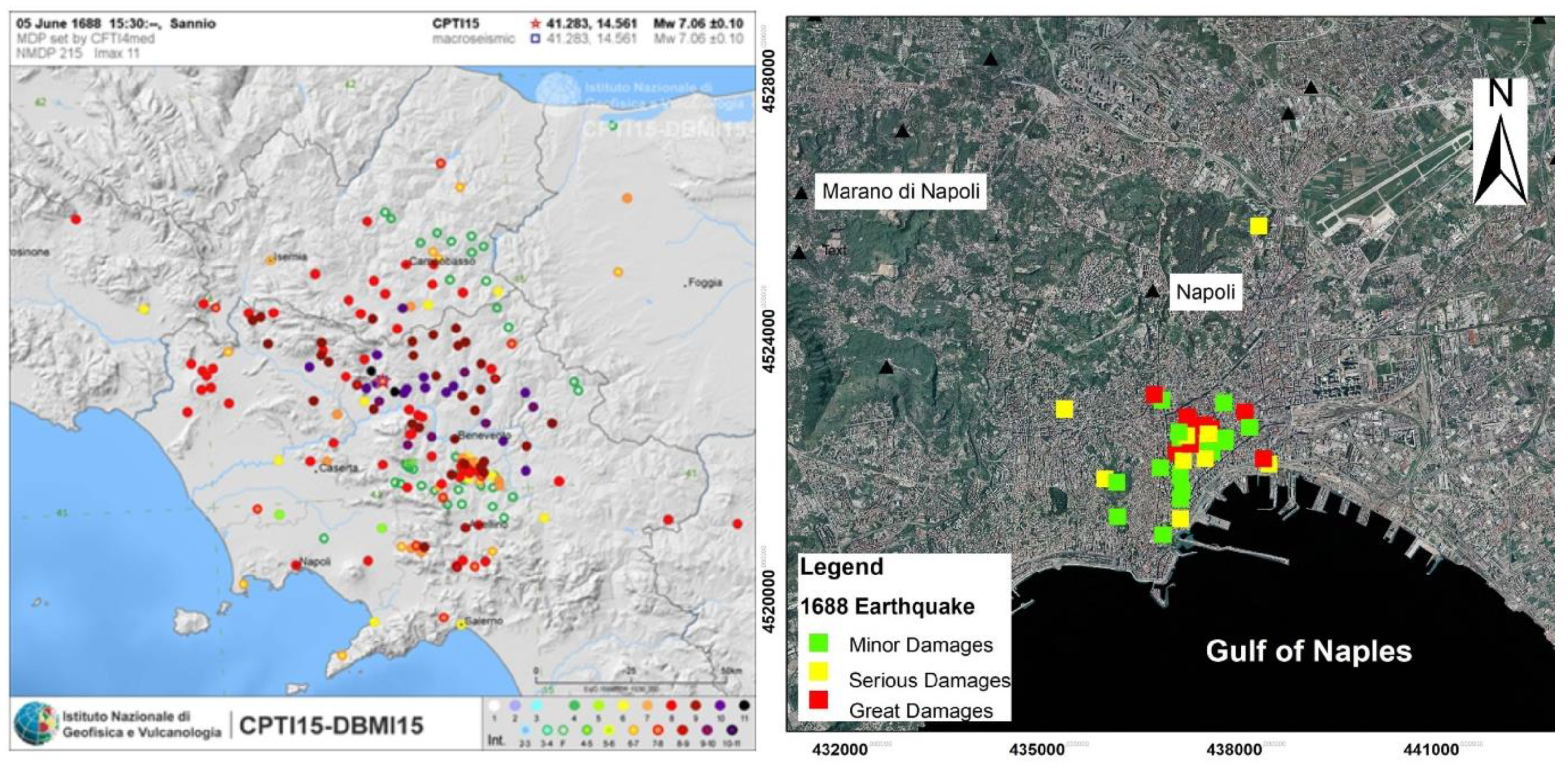The image size is (1568, 774).
Task: Select yellow Serious Damages legend swatch
Action: 819,671
